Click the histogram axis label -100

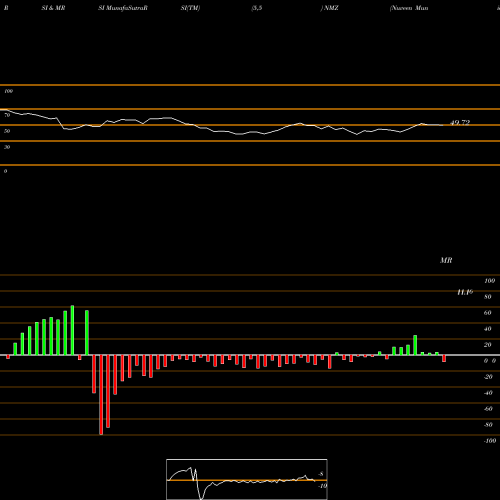[x=490, y=441]
